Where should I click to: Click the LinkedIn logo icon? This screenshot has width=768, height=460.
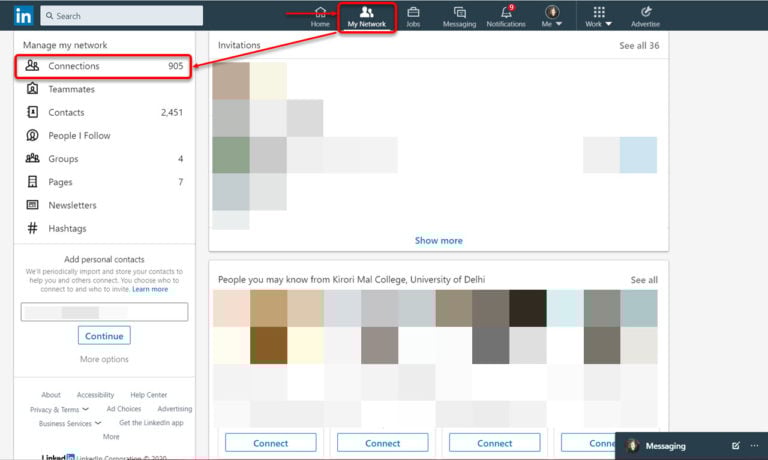24,16
